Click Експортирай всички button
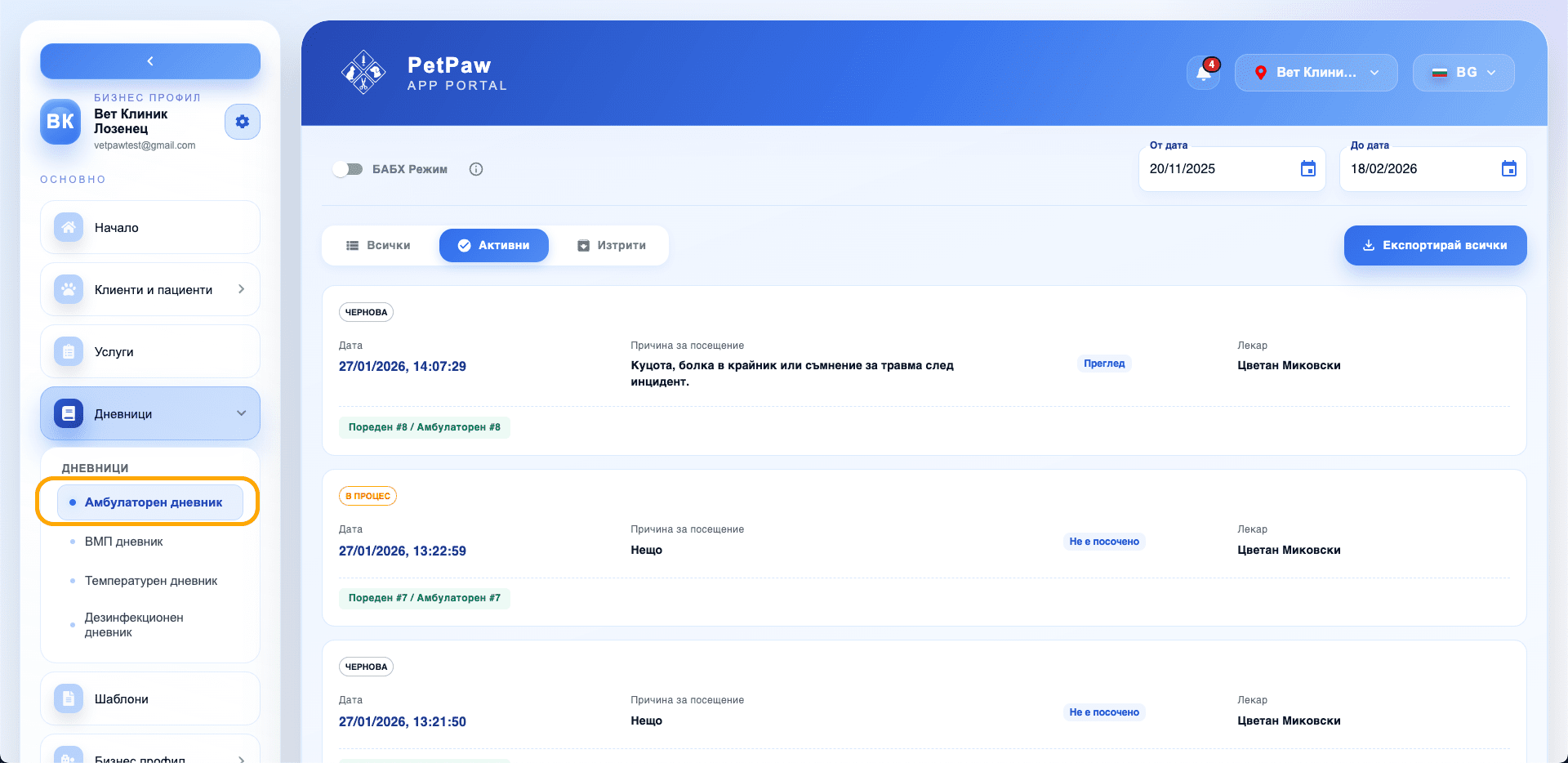This screenshot has height=763, width=1568. (x=1436, y=245)
